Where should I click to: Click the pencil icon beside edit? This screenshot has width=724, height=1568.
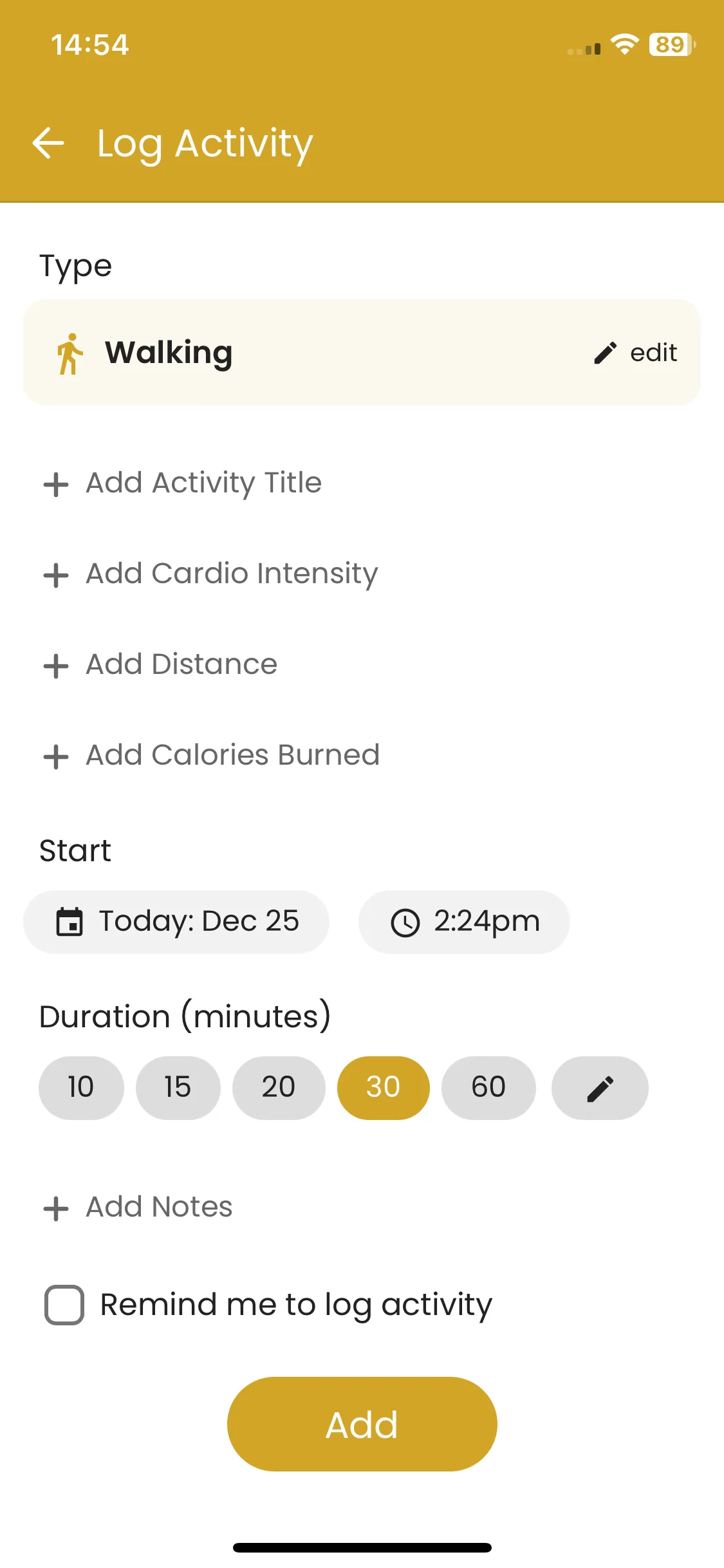tap(605, 353)
